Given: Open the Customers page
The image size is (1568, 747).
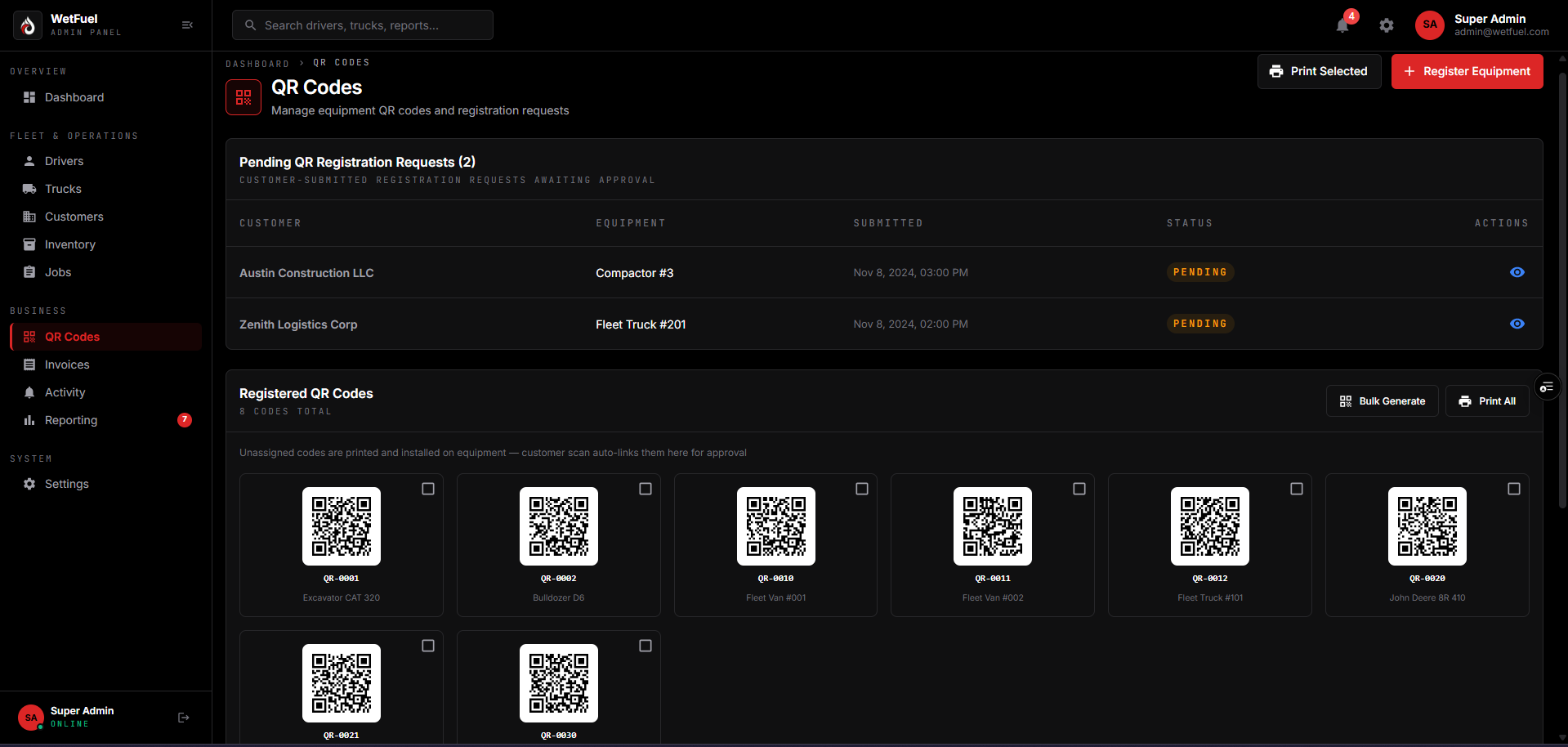Looking at the screenshot, I should [x=105, y=217].
